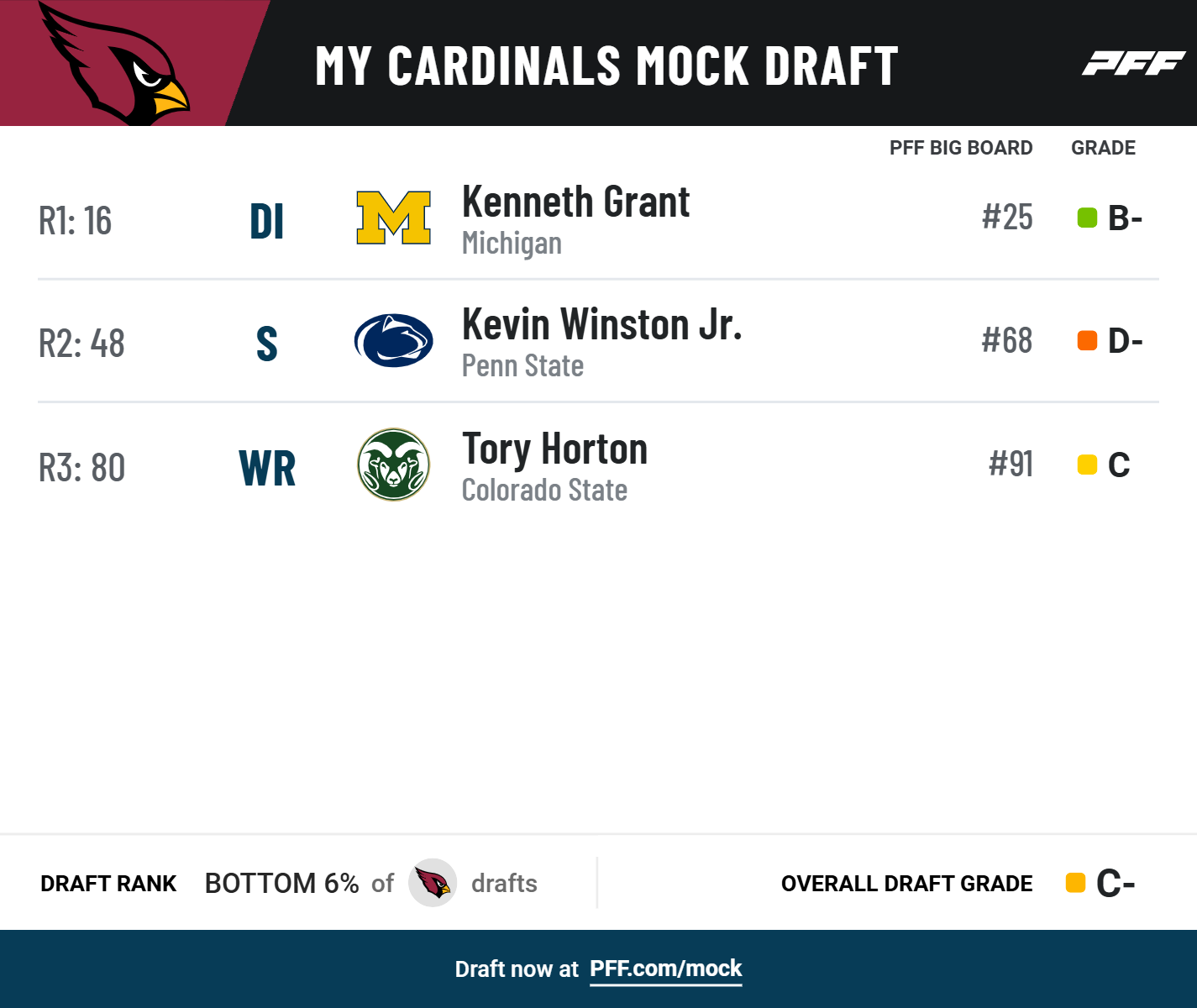
Task: Click the yellow grade swatch for Tory Horton
Action: 1087,465
